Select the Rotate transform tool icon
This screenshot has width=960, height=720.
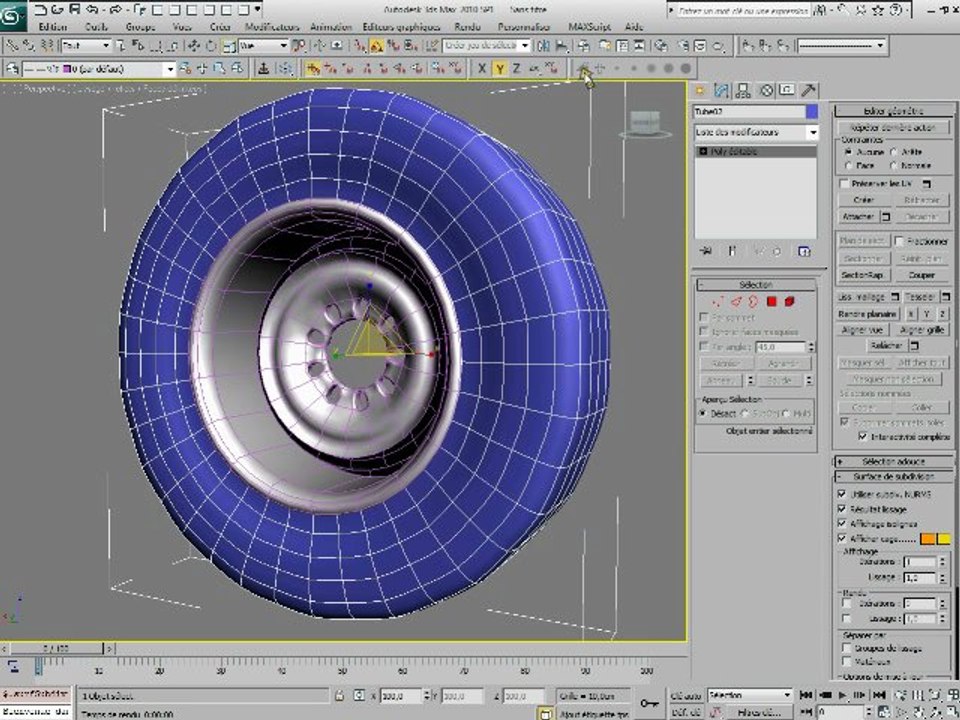click(211, 46)
